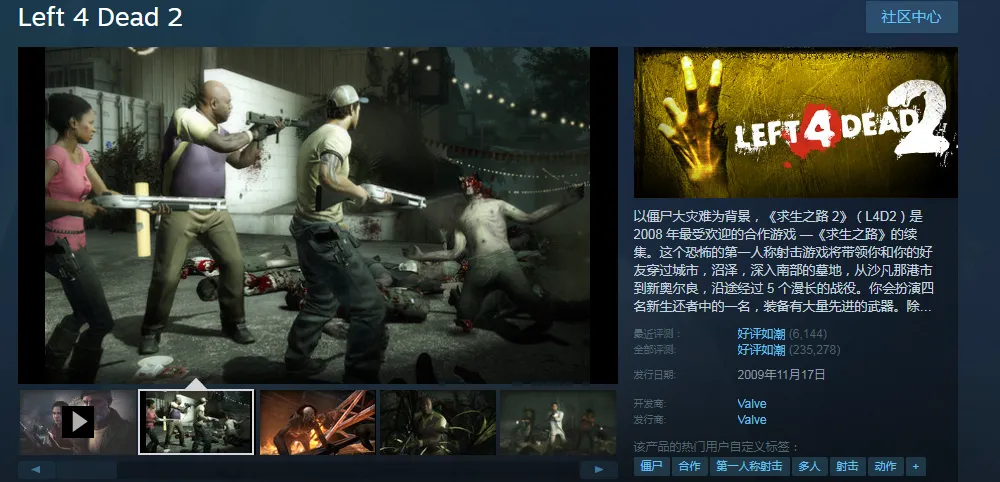Select the 第一人称射击 tag
The width and height of the screenshot is (1000, 482).
749,466
